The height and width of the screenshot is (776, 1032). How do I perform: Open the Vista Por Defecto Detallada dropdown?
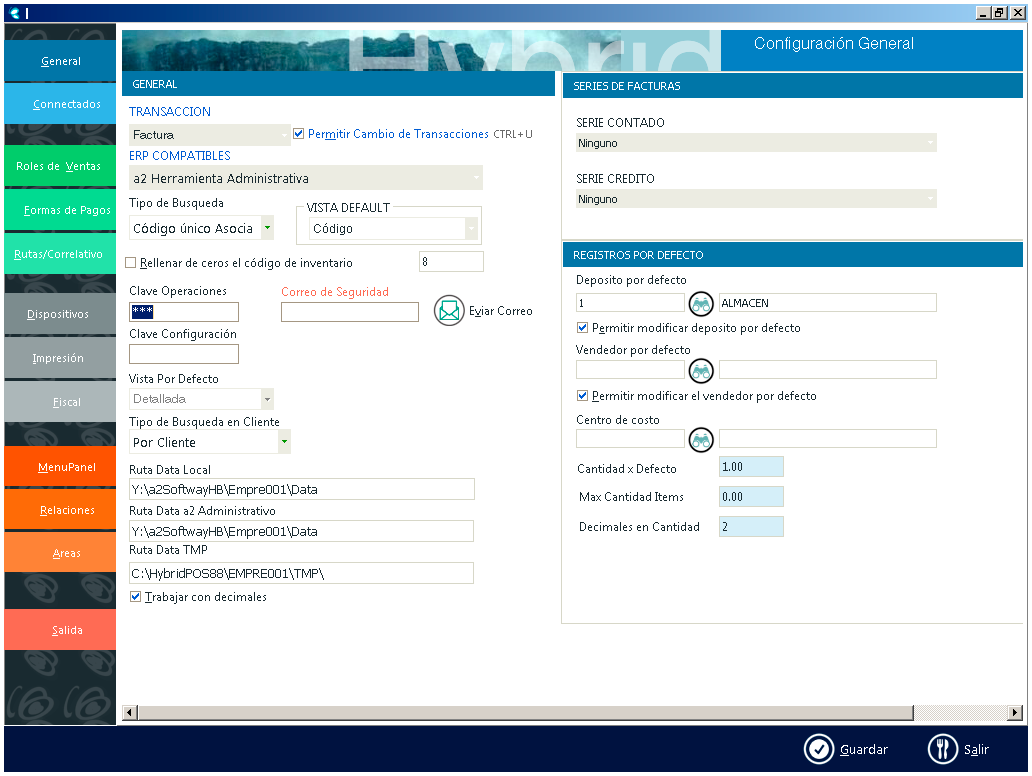pos(201,399)
